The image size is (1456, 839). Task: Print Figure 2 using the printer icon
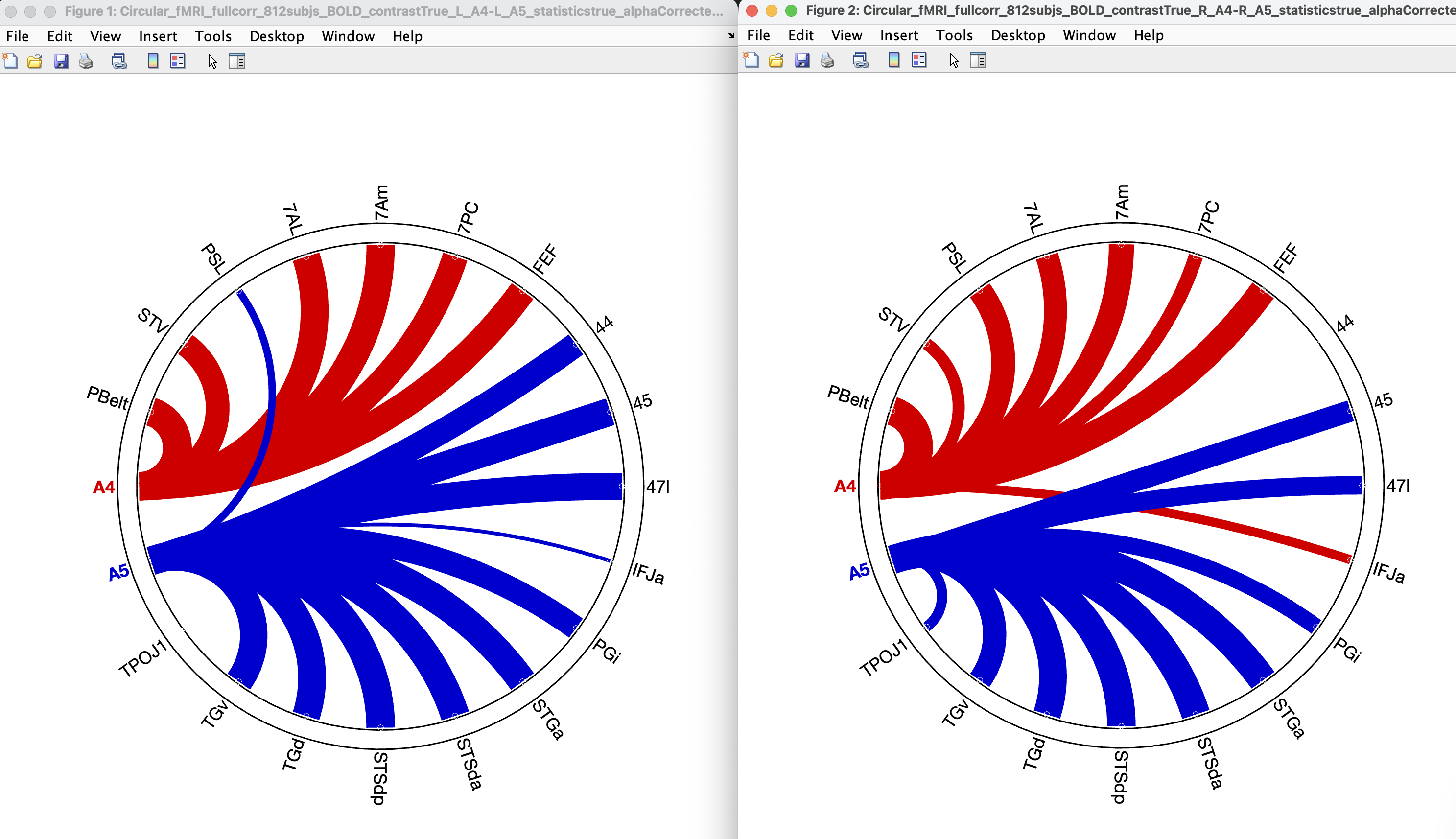pos(827,60)
